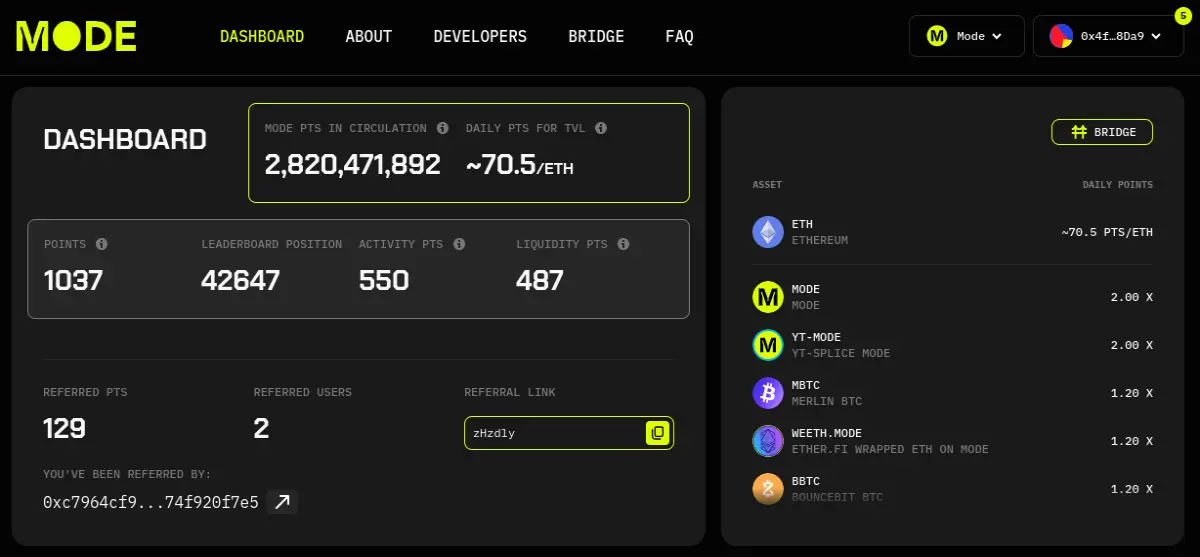Image resolution: width=1200 pixels, height=557 pixels.
Task: Click info icon beside Mode Pts in Circulation
Action: point(443,128)
